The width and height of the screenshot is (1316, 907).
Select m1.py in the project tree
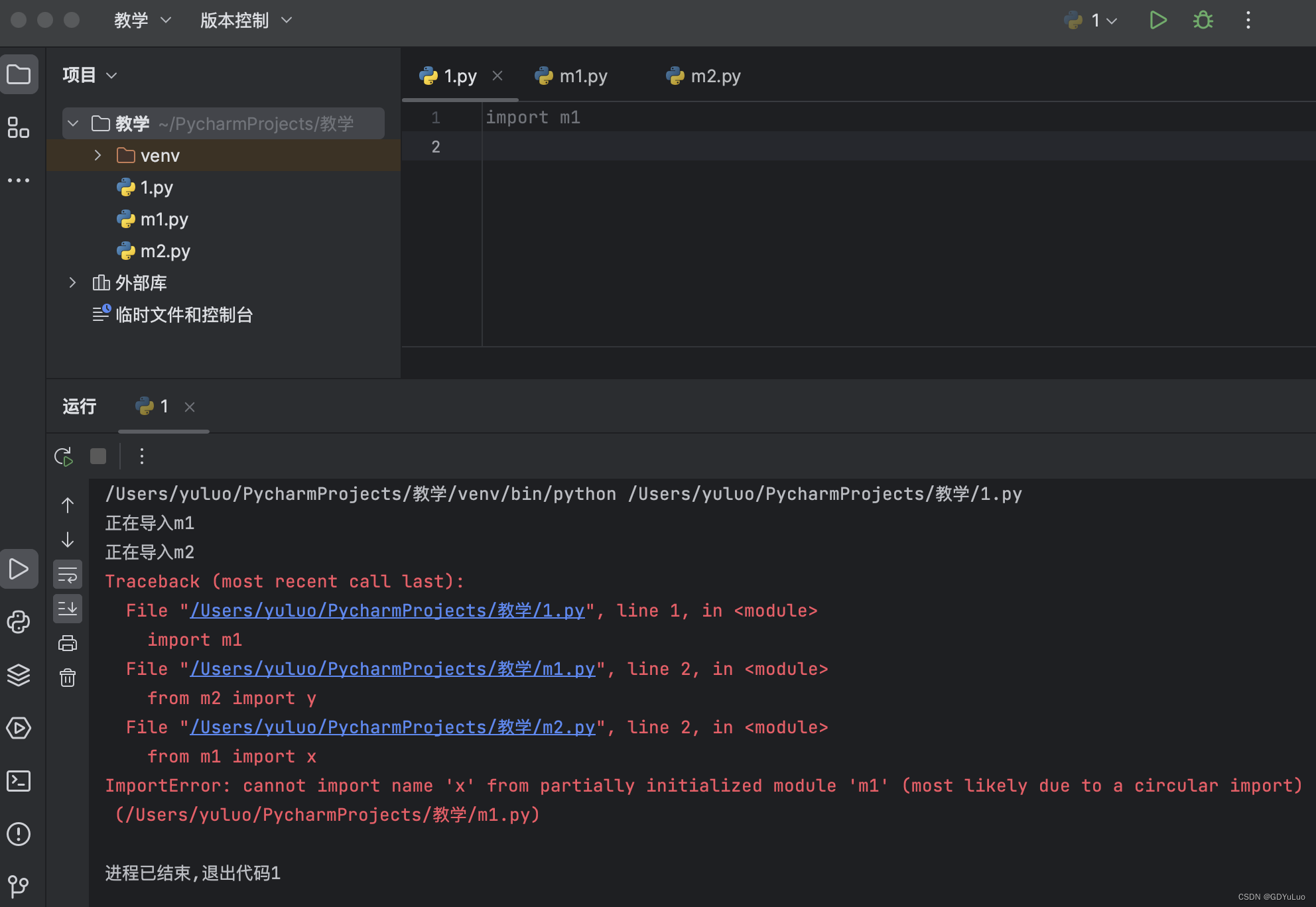click(x=164, y=219)
